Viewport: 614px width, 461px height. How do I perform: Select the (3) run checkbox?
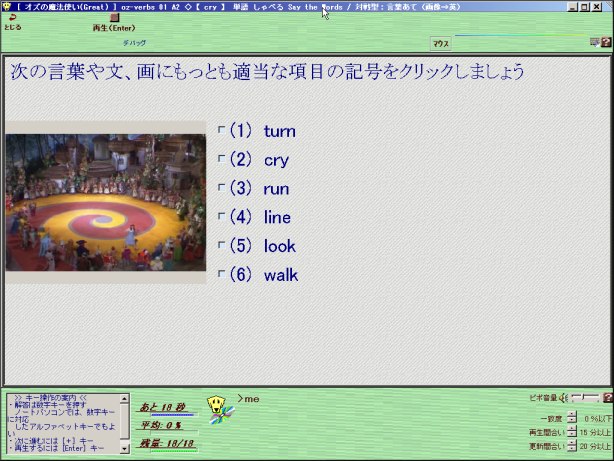coord(221,189)
